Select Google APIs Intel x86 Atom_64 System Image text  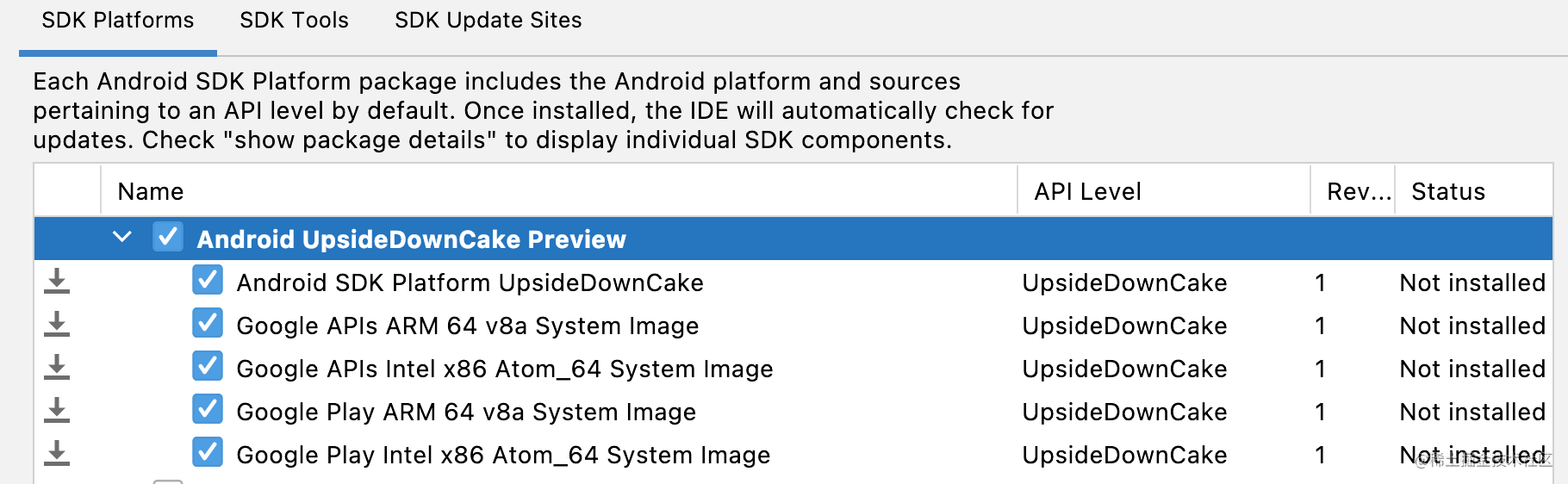tap(504, 369)
